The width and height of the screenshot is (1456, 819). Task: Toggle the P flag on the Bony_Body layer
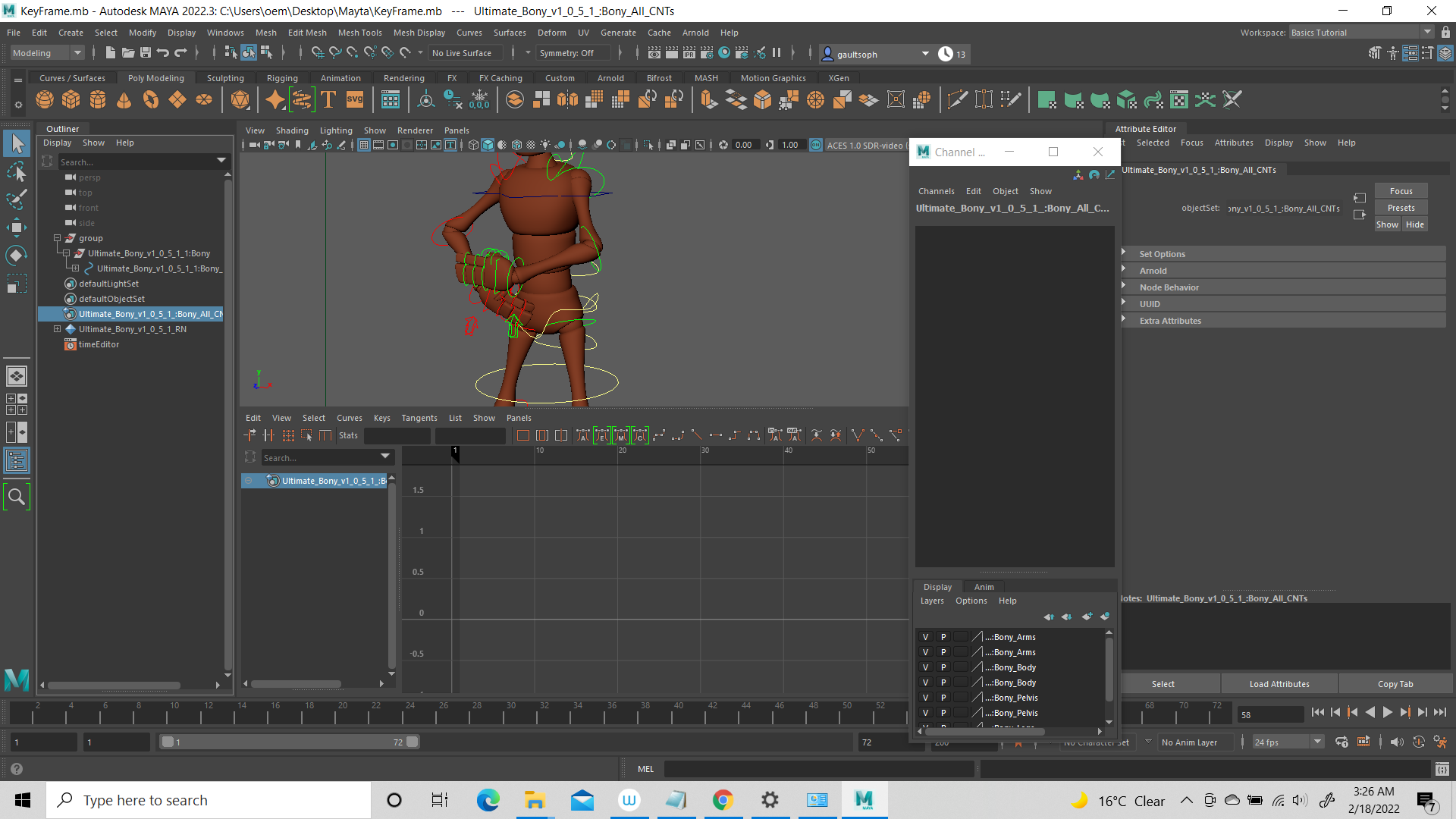(x=943, y=667)
